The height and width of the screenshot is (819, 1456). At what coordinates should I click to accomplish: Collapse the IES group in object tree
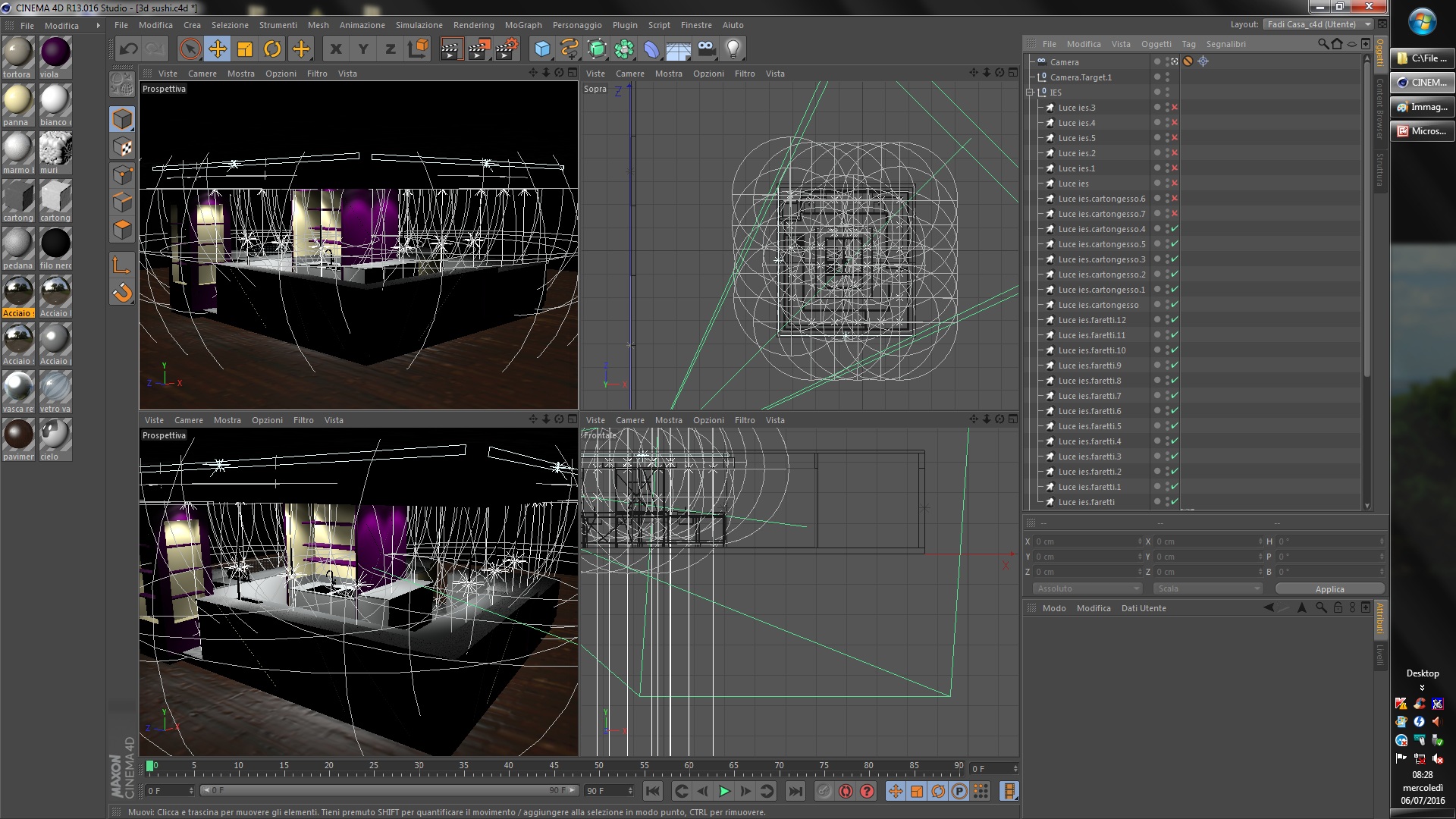point(1030,93)
